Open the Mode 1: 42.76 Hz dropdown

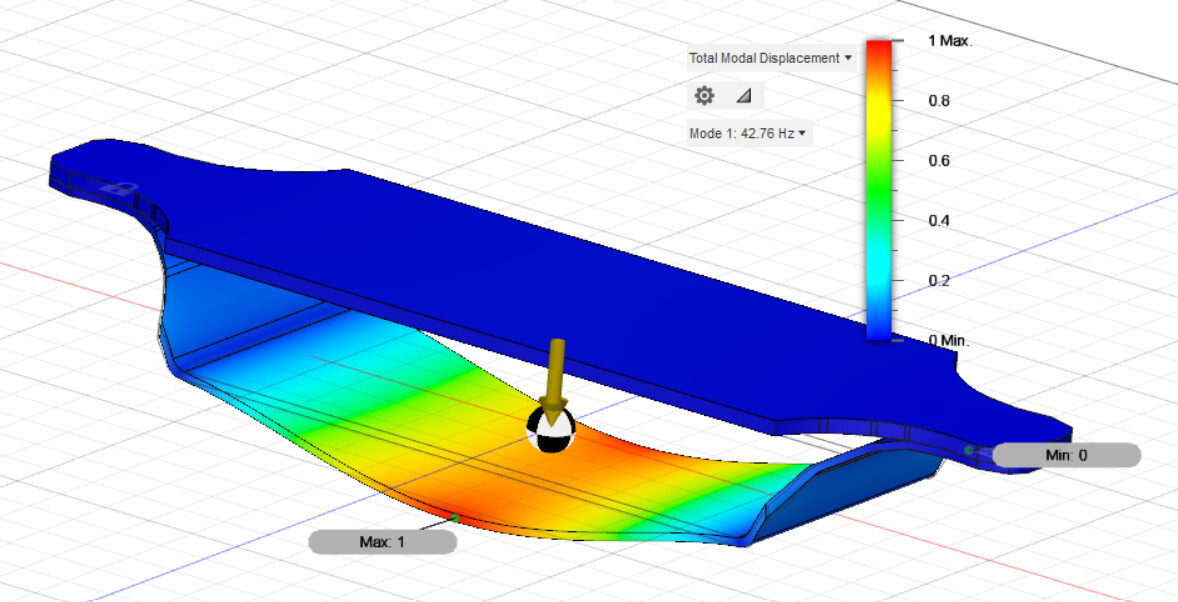(x=748, y=133)
